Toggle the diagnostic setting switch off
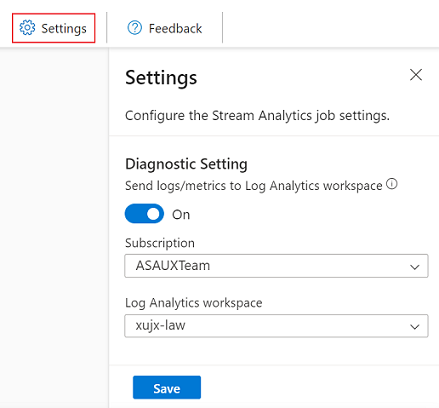The width and height of the screenshot is (439, 408). [144, 214]
